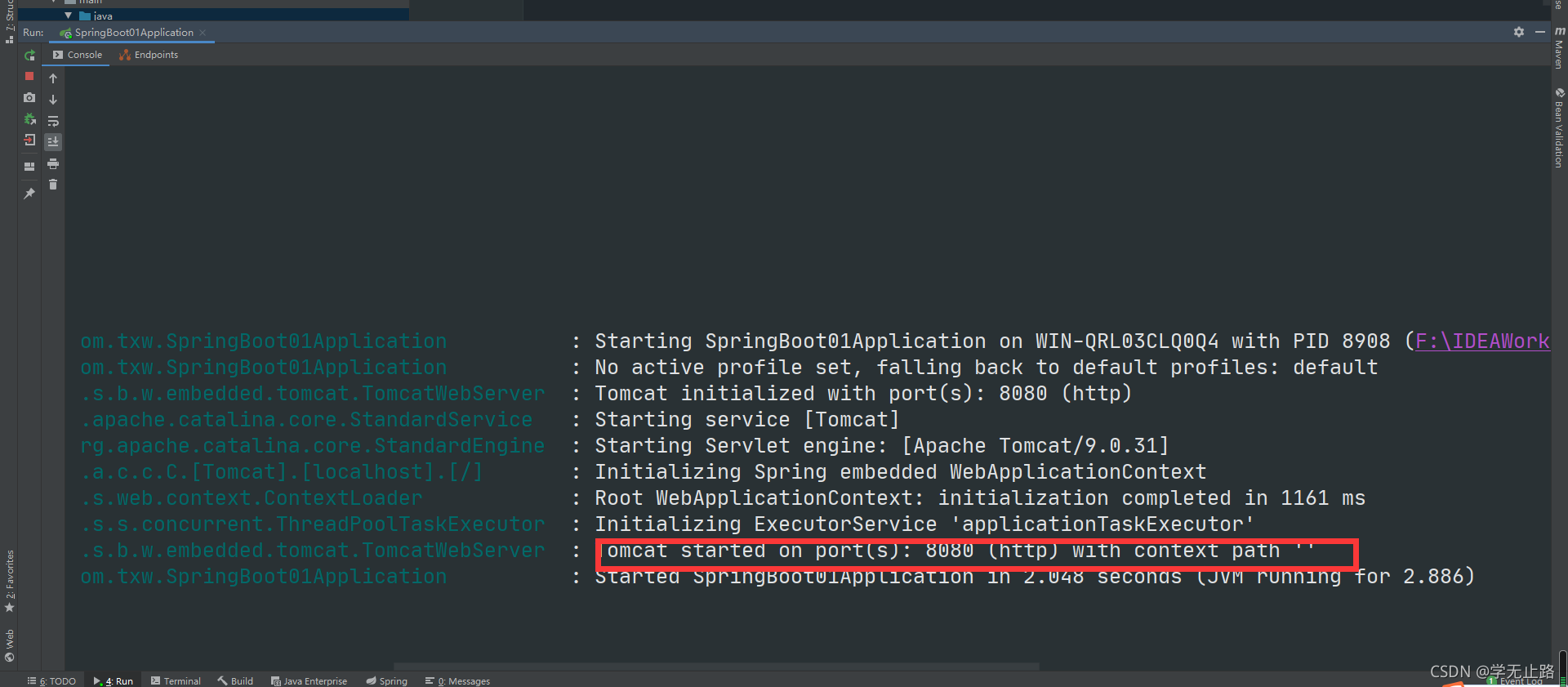Open the TODO tool window

tap(51, 680)
